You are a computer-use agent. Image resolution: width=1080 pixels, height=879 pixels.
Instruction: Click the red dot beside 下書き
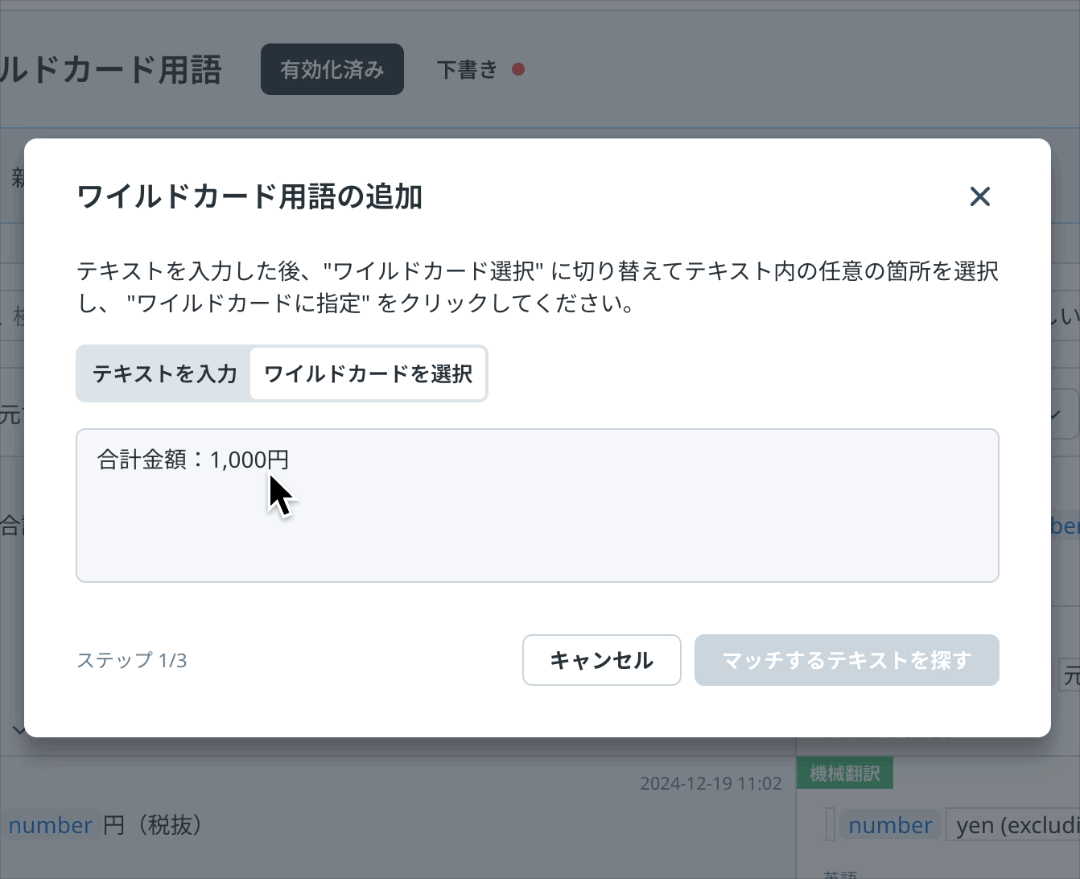click(x=518, y=70)
